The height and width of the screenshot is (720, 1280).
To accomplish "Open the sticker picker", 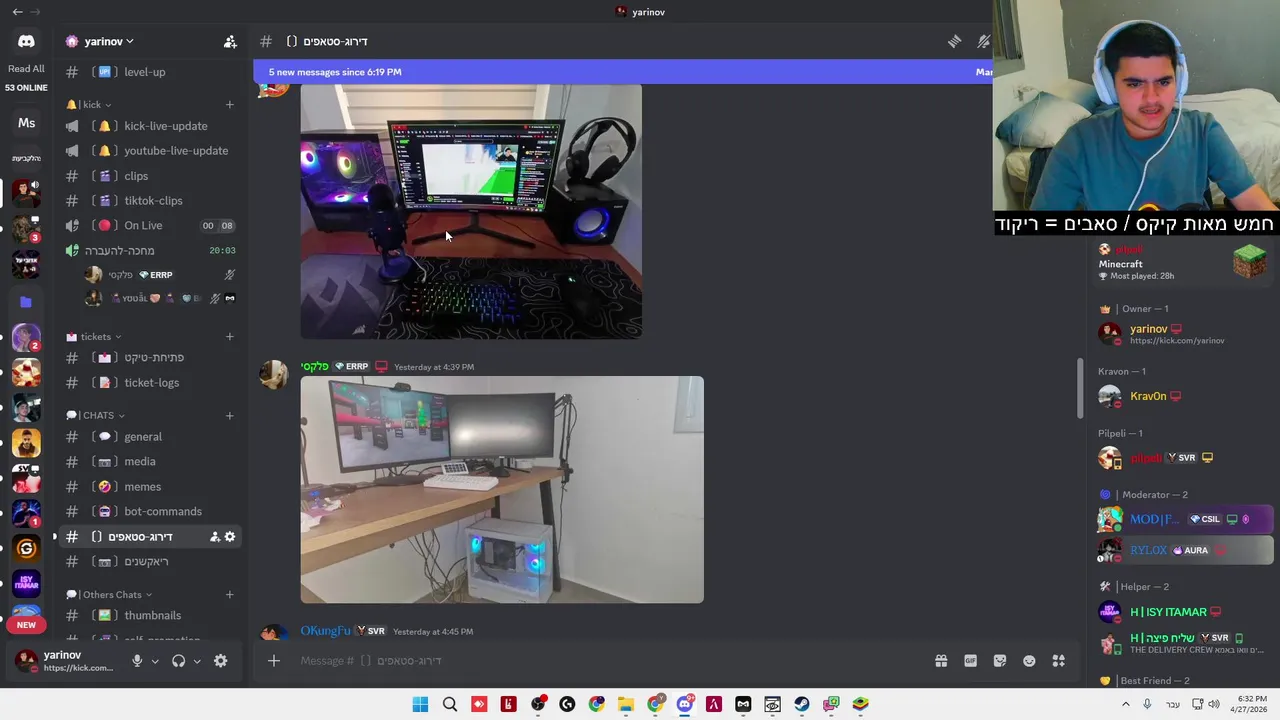I will tap(999, 660).
